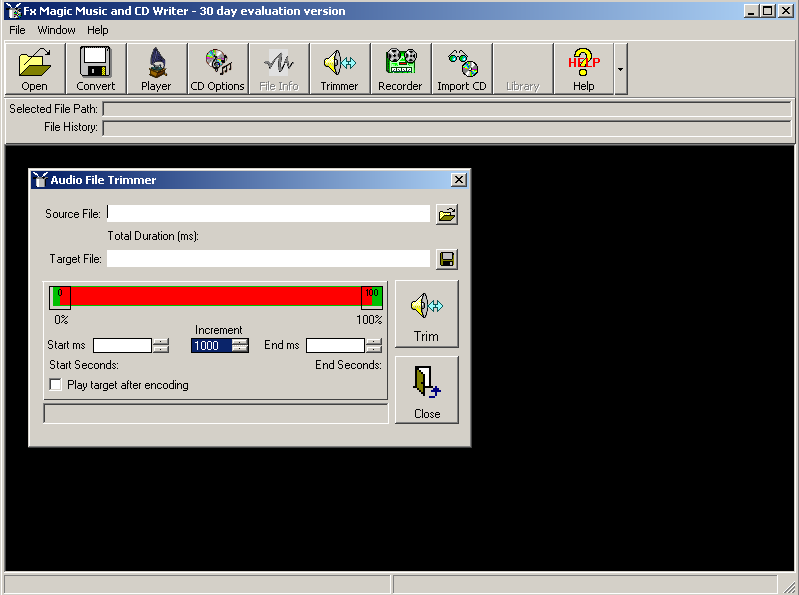Image resolution: width=799 pixels, height=595 pixels.
Task: Click the Selected File Path field
Action: (447, 109)
